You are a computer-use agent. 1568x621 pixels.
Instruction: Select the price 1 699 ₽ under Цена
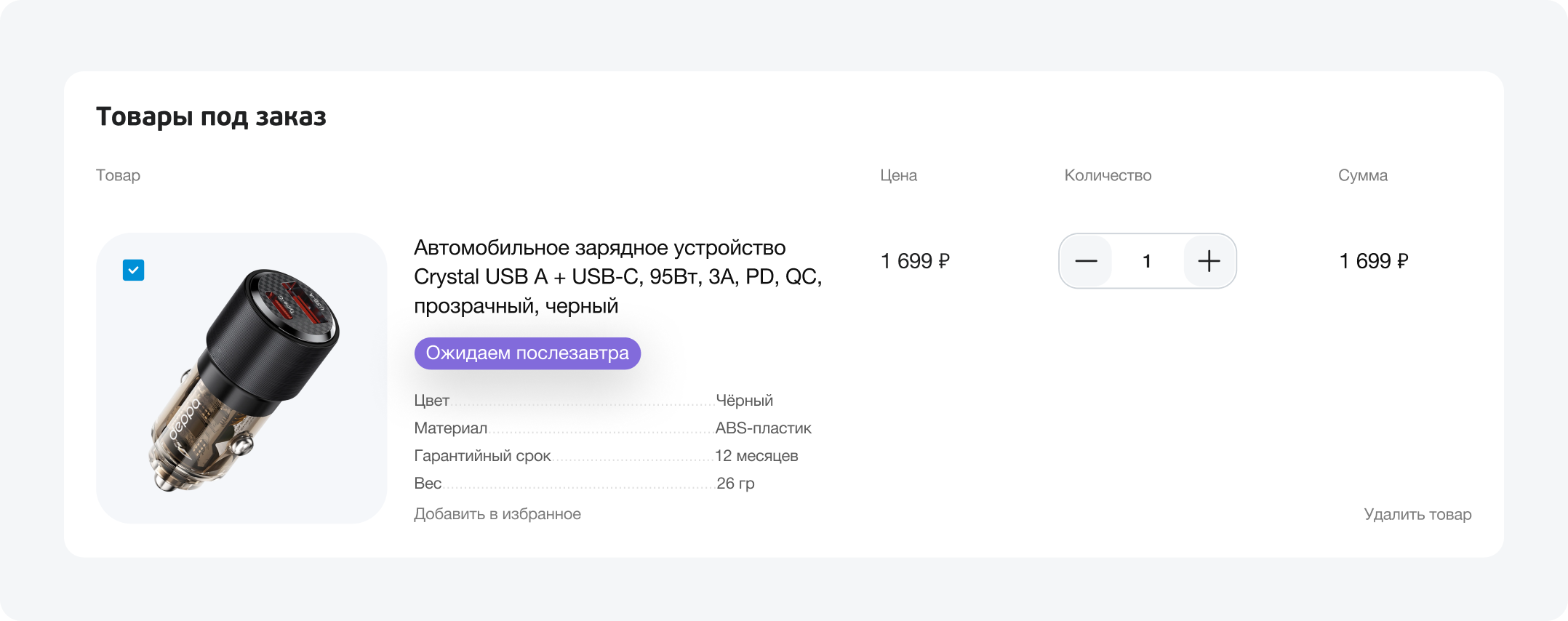click(x=915, y=261)
